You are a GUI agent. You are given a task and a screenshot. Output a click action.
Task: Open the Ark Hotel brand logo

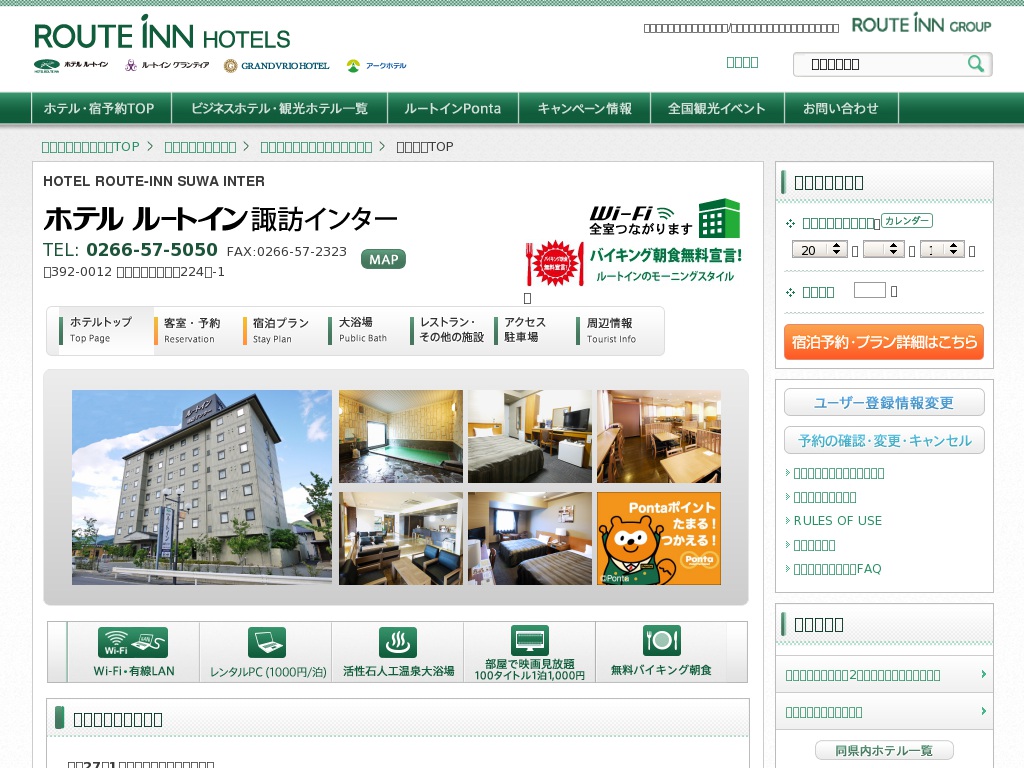coord(376,65)
